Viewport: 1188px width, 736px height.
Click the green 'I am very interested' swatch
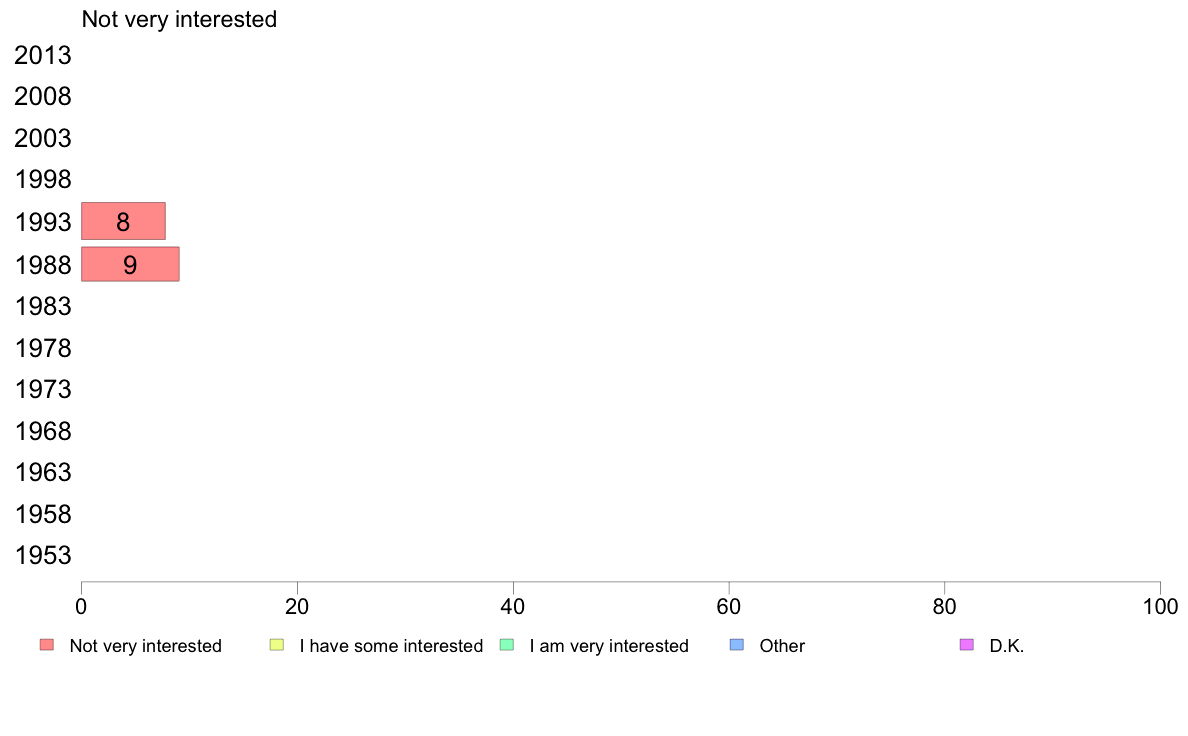tap(506, 645)
